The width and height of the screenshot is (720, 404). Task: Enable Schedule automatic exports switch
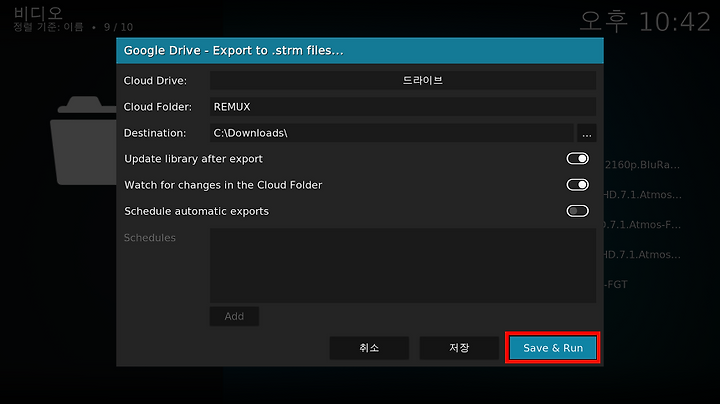tap(577, 211)
